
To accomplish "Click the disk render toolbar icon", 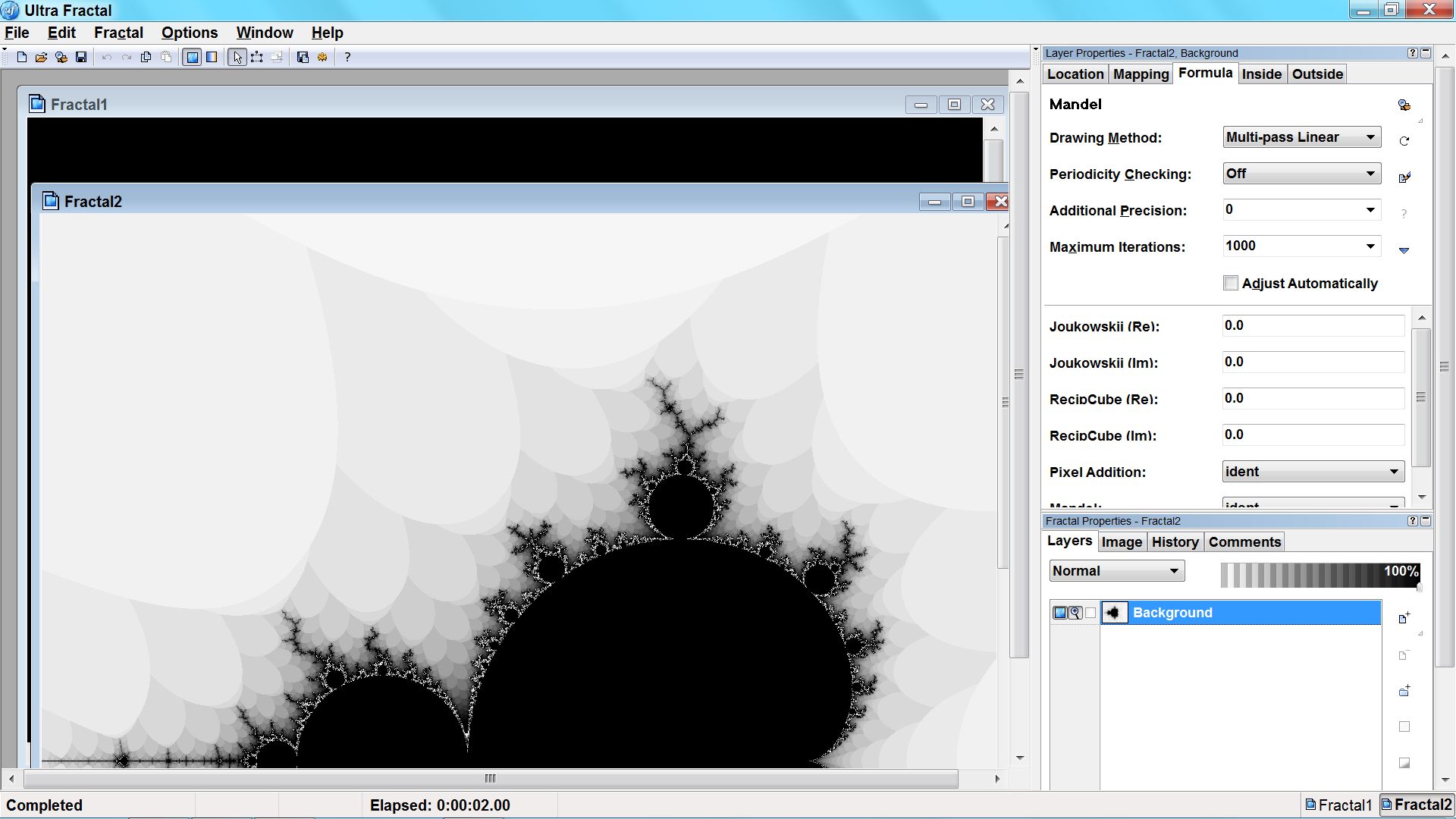I will pos(303,57).
